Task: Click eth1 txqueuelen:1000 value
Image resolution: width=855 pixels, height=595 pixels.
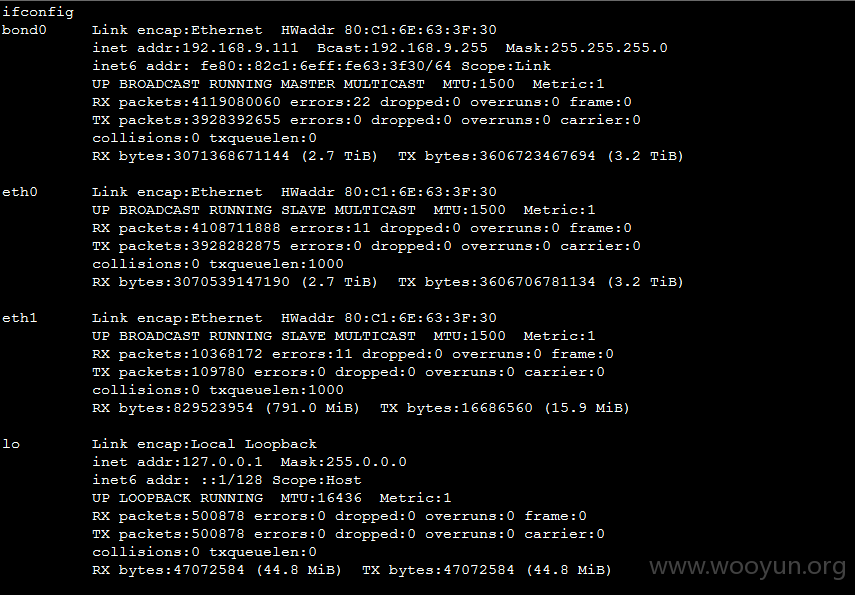Action: tap(276, 390)
